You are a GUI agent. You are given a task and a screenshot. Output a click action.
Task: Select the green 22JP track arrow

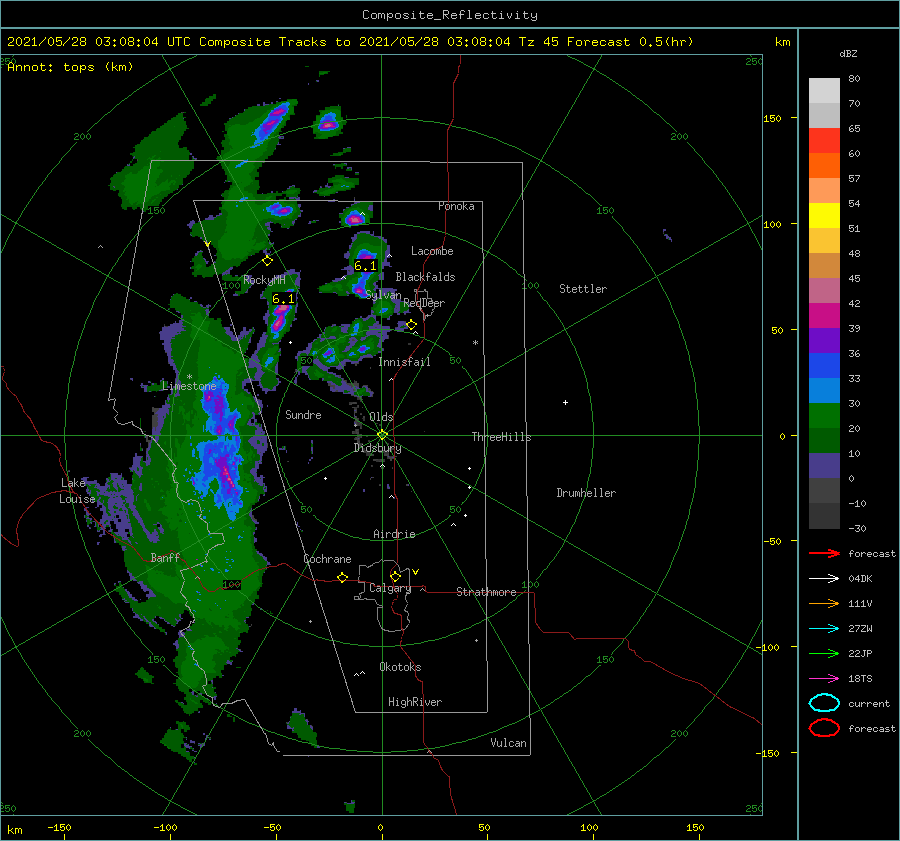pos(824,653)
